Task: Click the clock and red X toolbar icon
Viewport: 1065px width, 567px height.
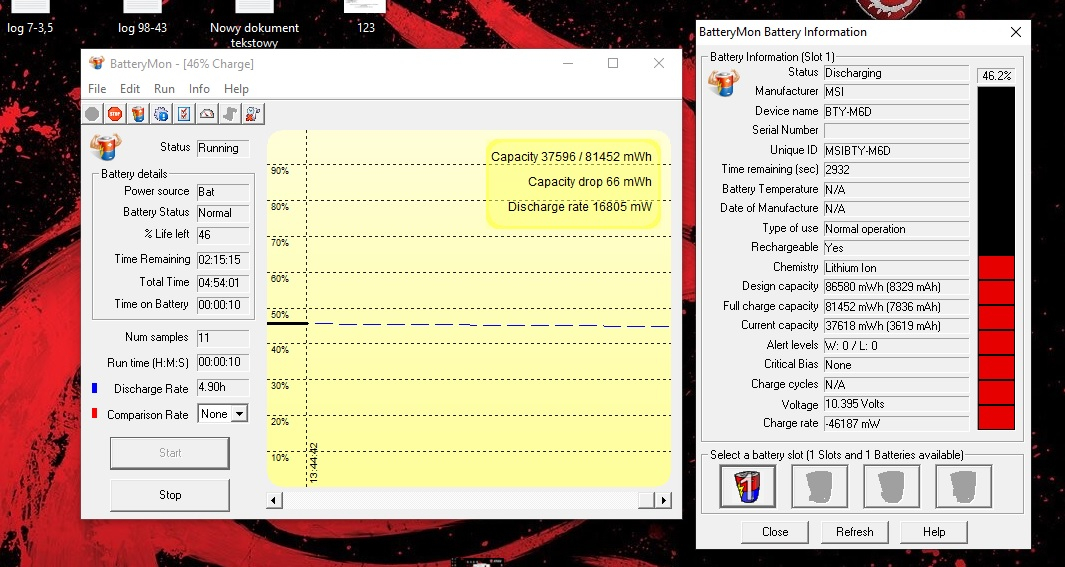Action: coord(253,114)
